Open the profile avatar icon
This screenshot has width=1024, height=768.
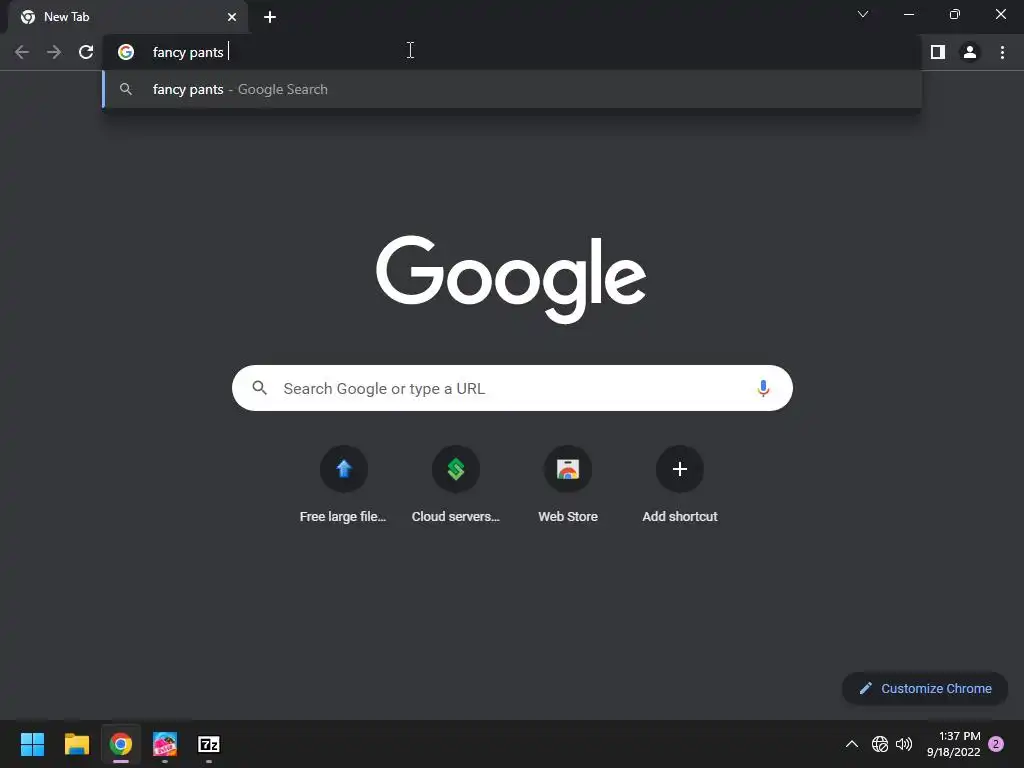tap(970, 52)
